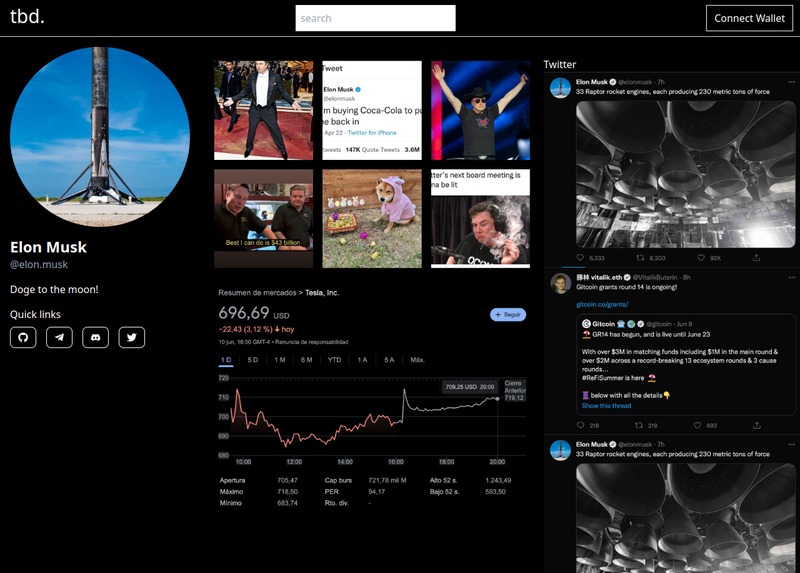Select the YTD chart range tab
800x573 pixels.
pyautogui.click(x=334, y=360)
